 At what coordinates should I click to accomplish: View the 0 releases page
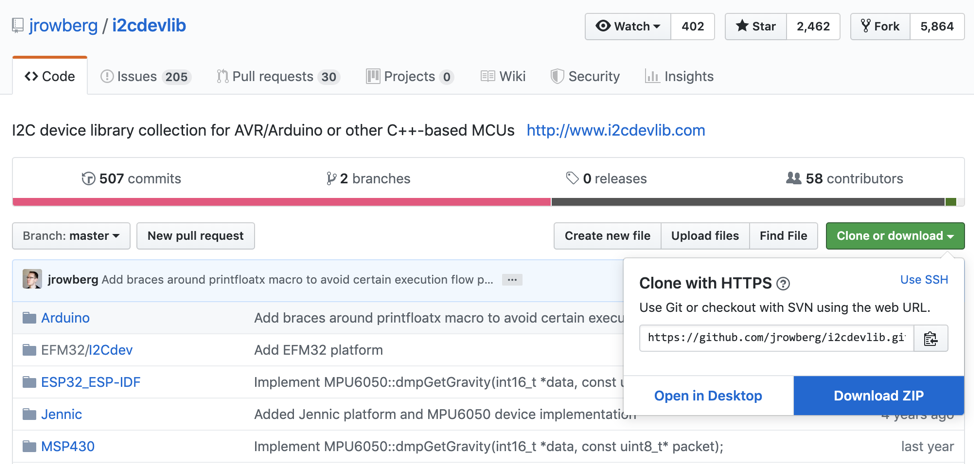click(606, 179)
